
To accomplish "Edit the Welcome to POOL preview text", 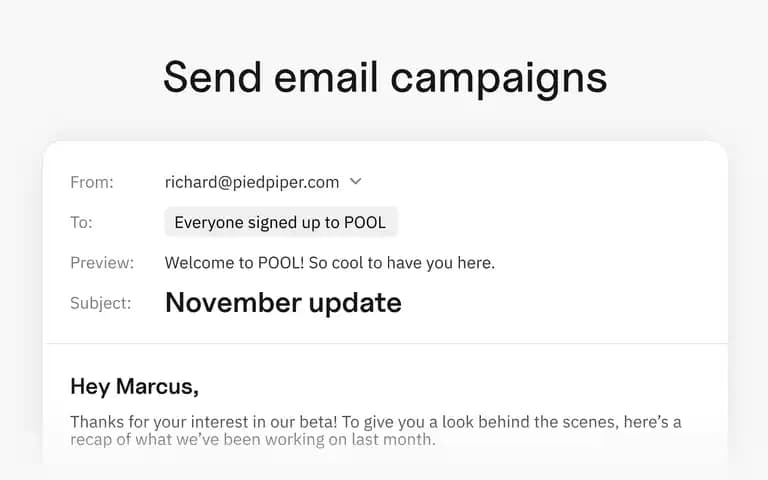I will 330,263.
